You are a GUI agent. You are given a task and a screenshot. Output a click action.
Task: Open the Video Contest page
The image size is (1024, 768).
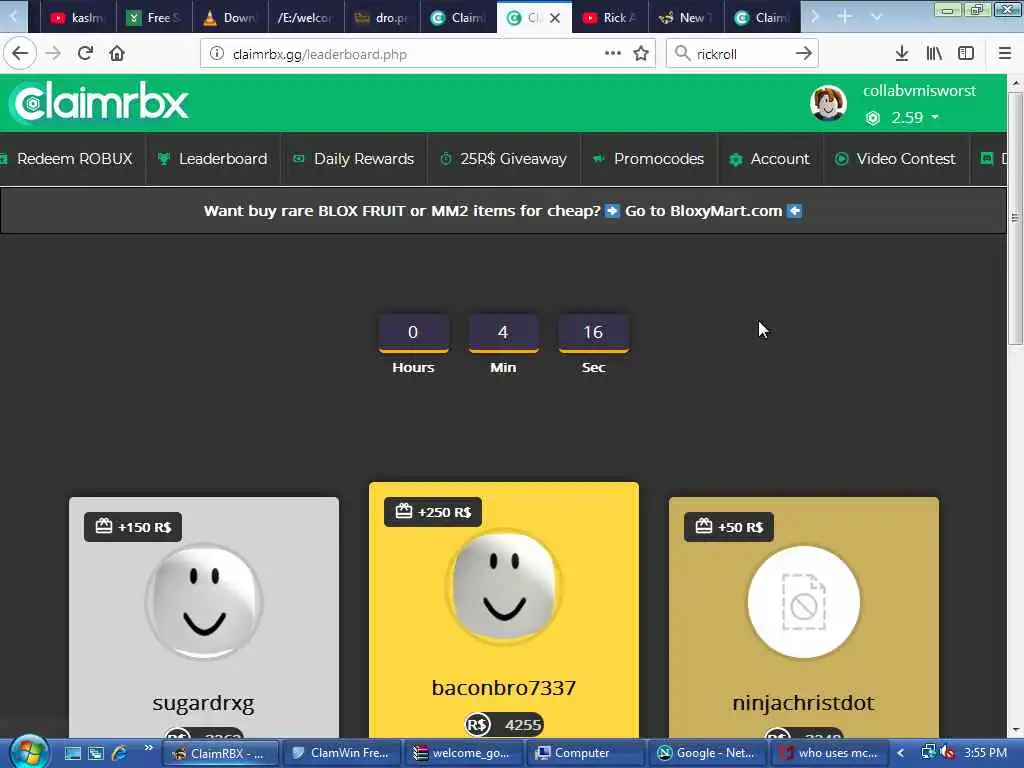[895, 159]
